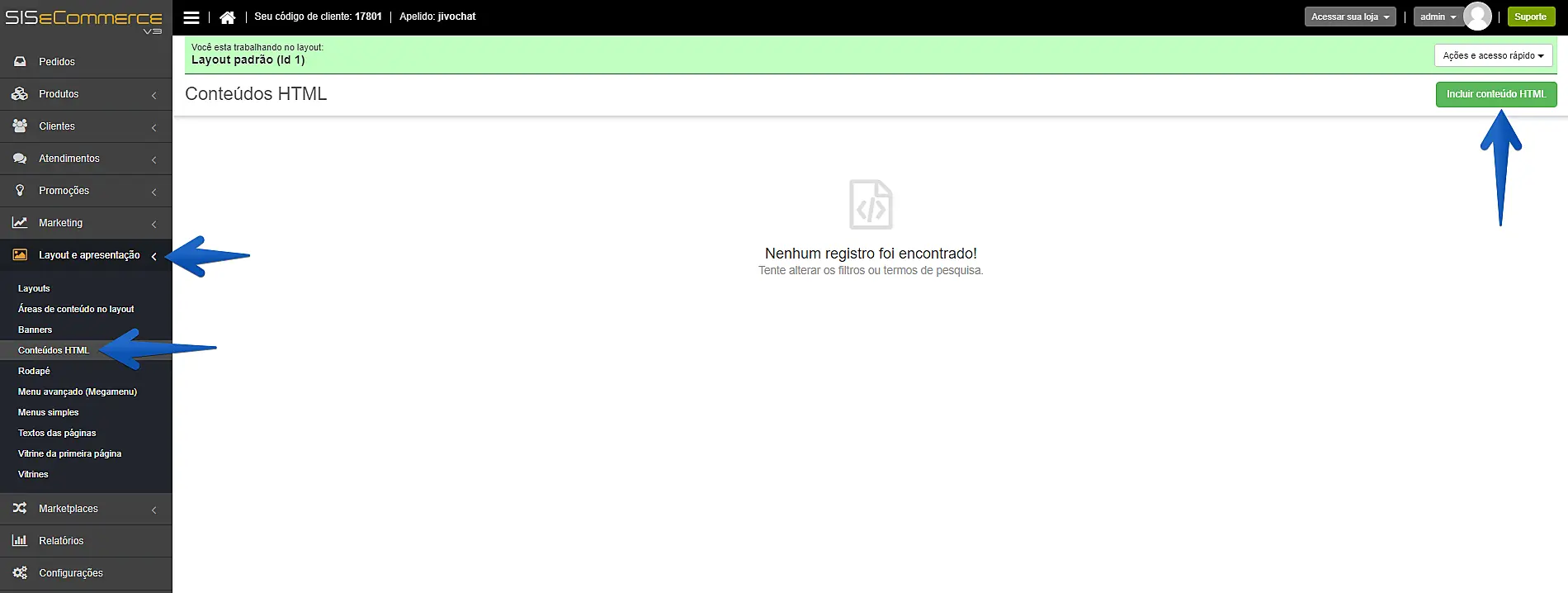Click the empty-state HTML file icon
This screenshot has height=593, width=1568.
(871, 204)
